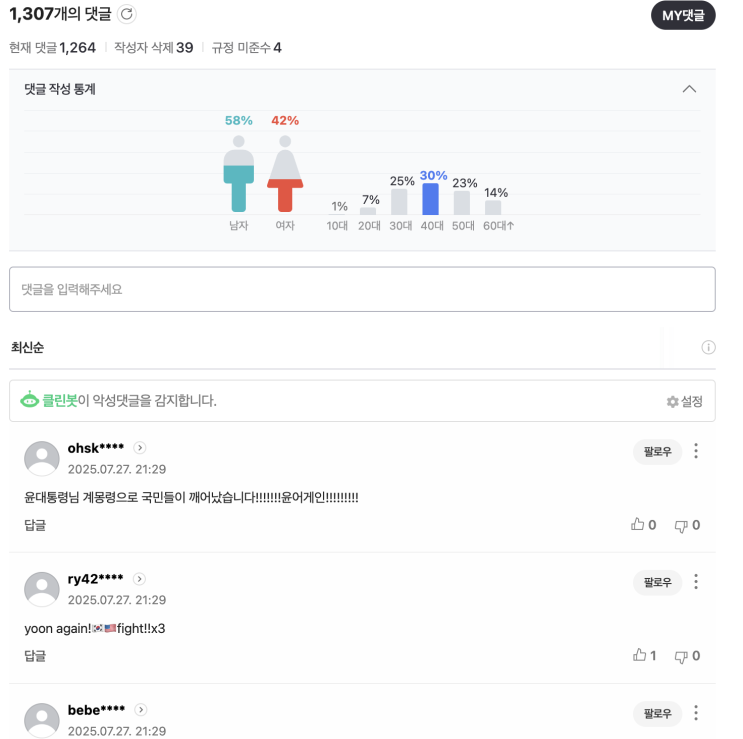The width and height of the screenshot is (743, 739).
Task: Open the three-dot menu for ry42****
Action: coord(696,581)
